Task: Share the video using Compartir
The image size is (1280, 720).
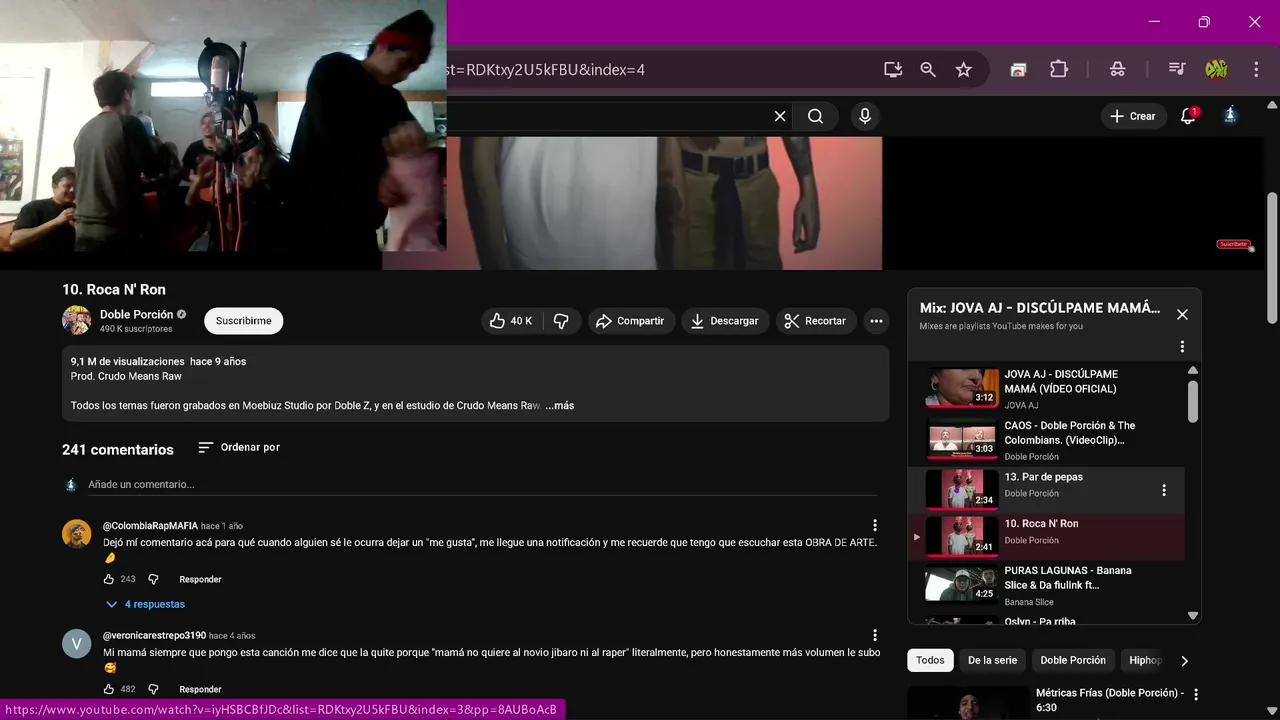Action: tap(629, 321)
